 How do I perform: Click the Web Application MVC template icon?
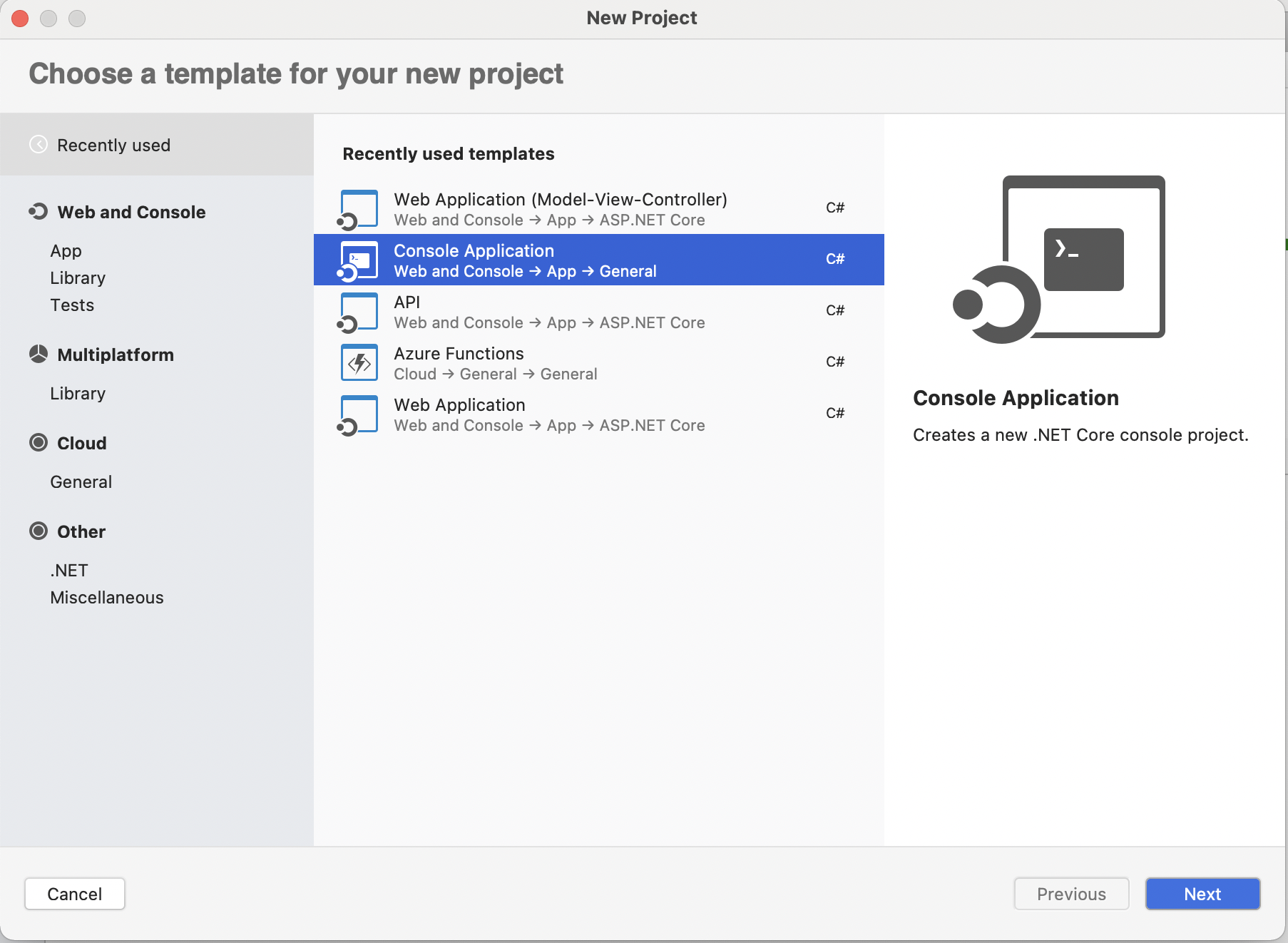click(358, 210)
